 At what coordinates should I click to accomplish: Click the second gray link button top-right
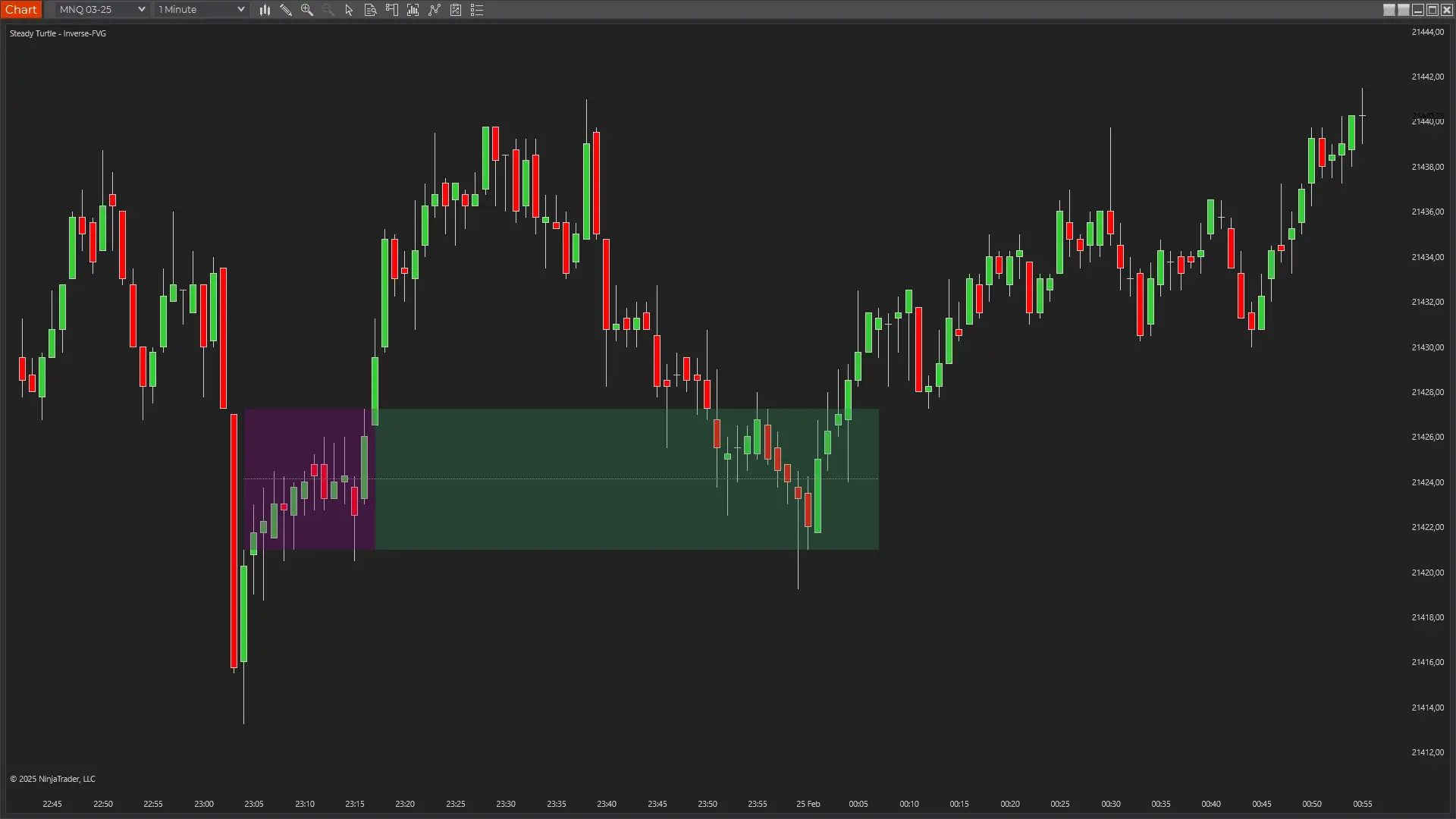pyautogui.click(x=1404, y=10)
